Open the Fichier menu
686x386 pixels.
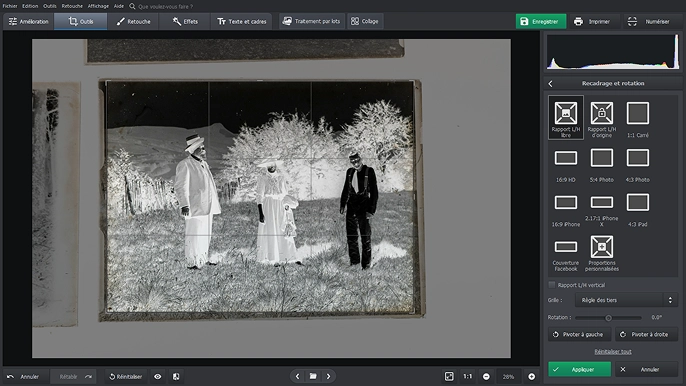[10, 6]
